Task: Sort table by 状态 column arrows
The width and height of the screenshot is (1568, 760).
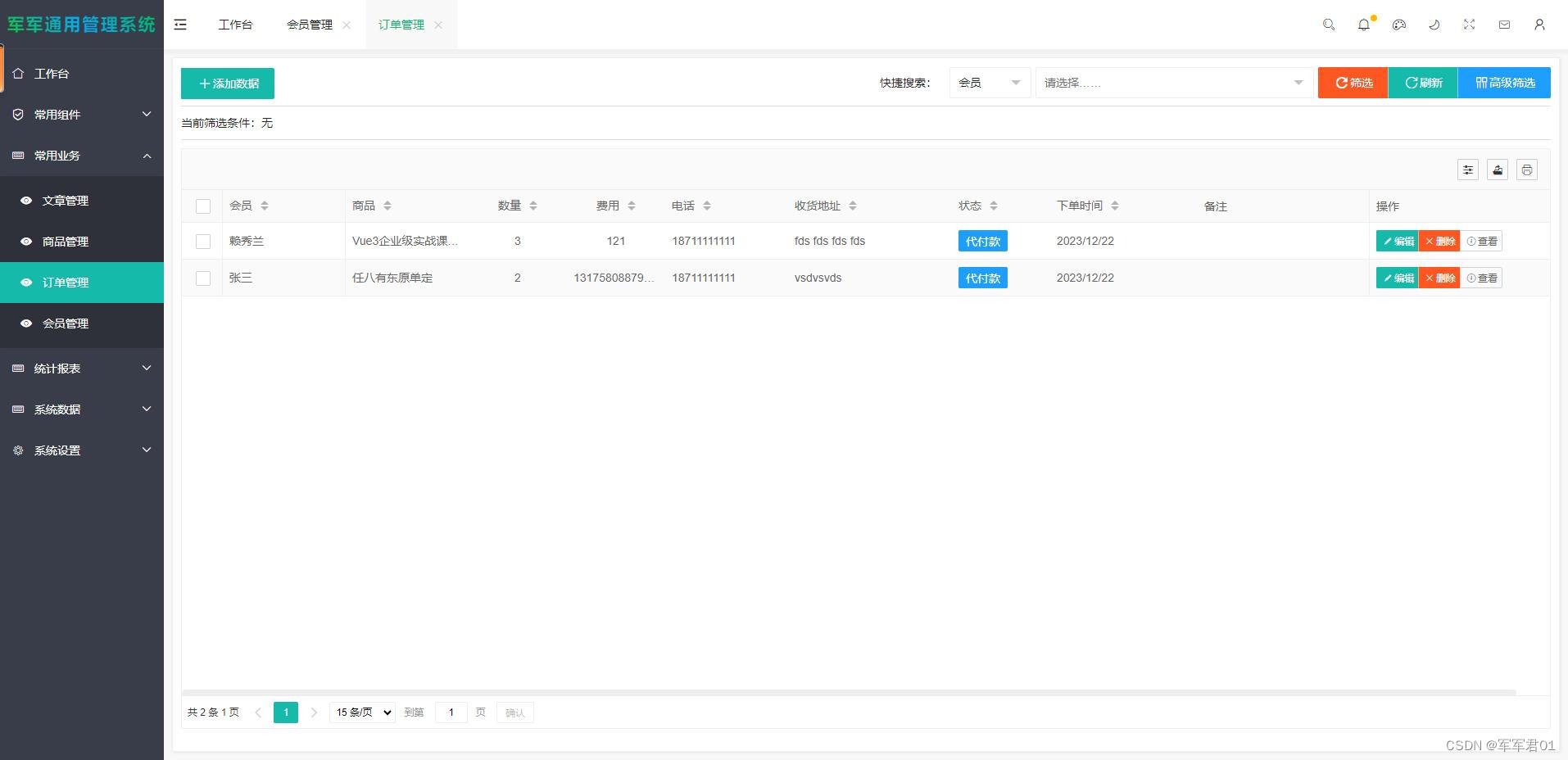Action: point(994,206)
